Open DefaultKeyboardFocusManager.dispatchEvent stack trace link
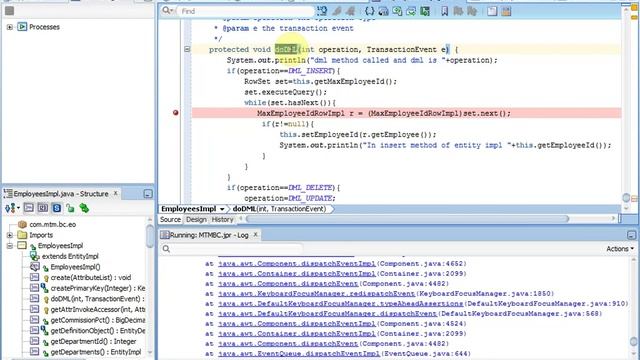Viewport: 640px width, 360px height. (327, 314)
